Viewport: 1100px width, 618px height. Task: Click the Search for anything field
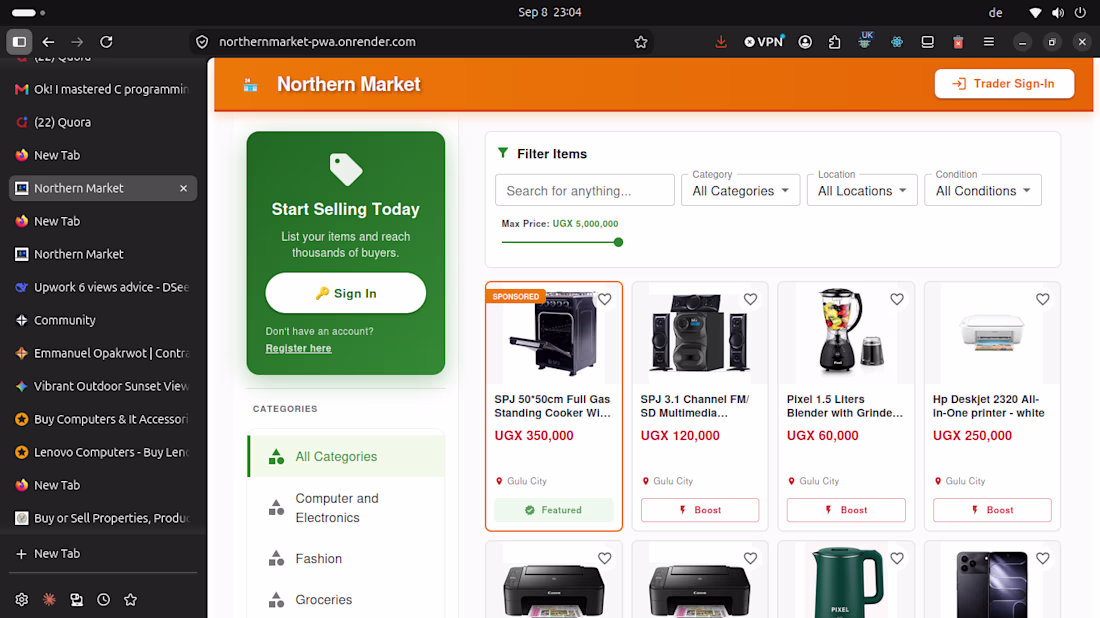point(584,191)
